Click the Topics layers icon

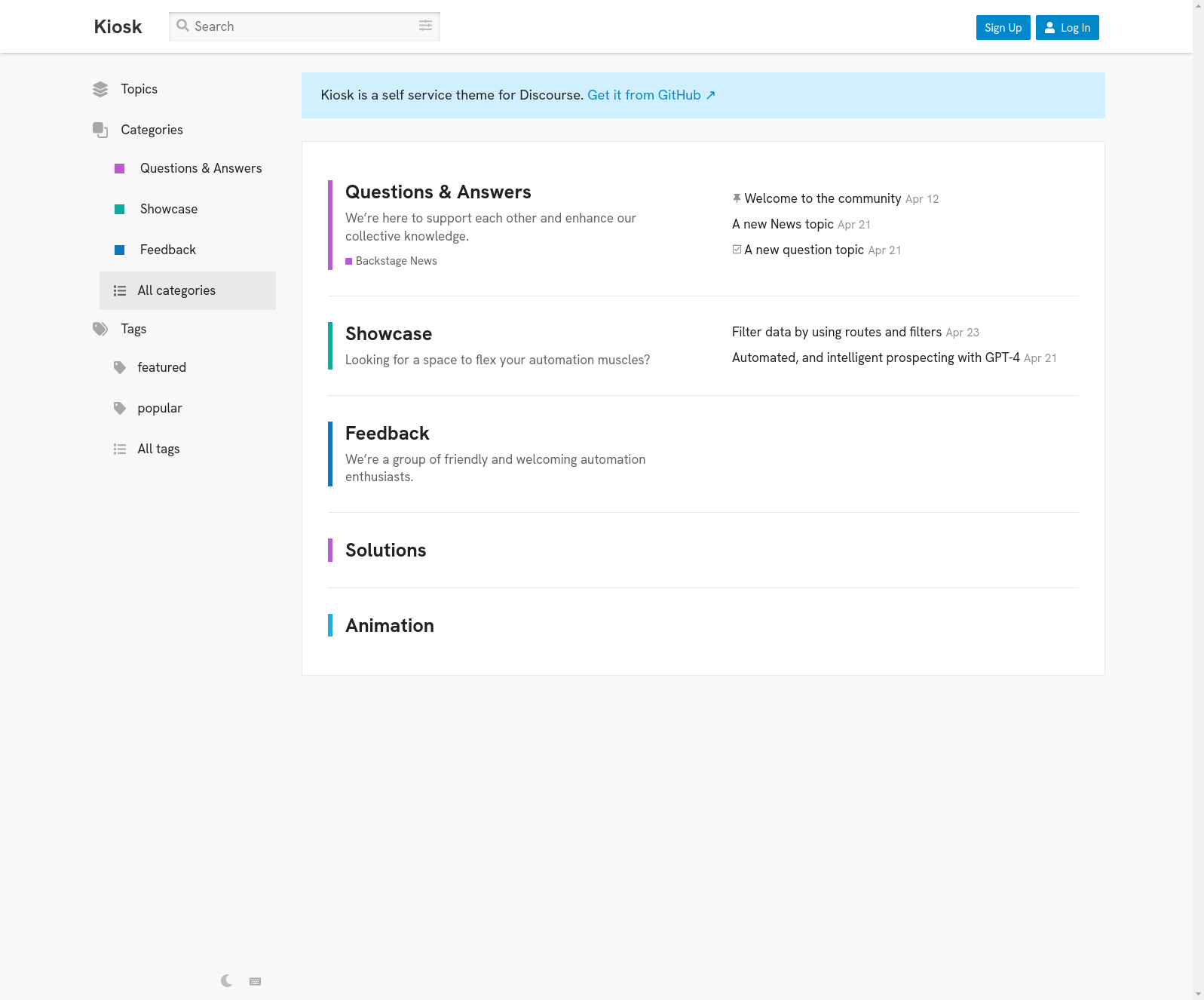tap(100, 90)
